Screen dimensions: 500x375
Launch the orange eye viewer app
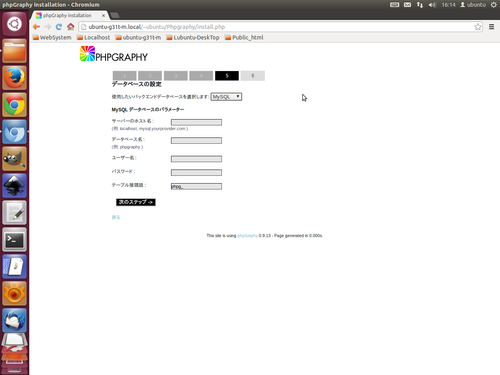[x=14, y=294]
